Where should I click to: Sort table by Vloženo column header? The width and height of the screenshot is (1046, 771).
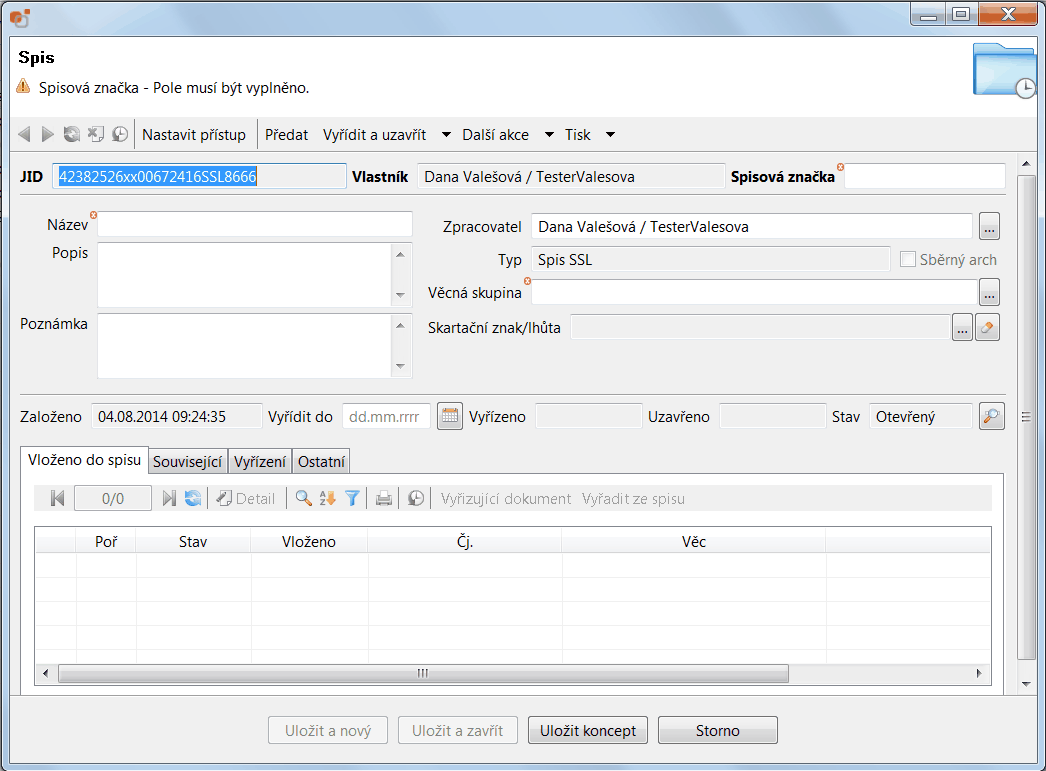pos(309,542)
